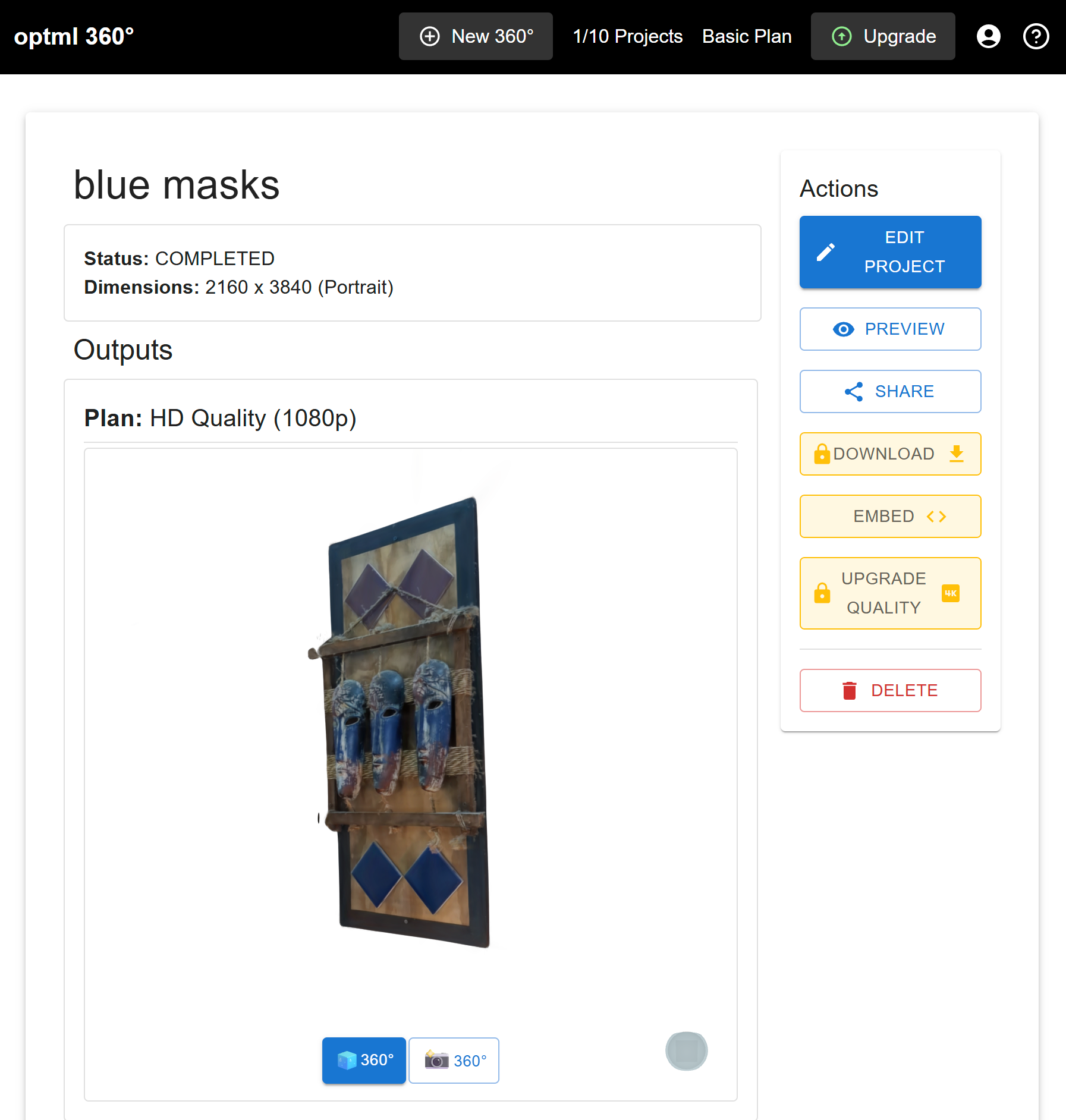1066x1120 pixels.
Task: Click the green upgrade arrow icon
Action: tap(841, 36)
